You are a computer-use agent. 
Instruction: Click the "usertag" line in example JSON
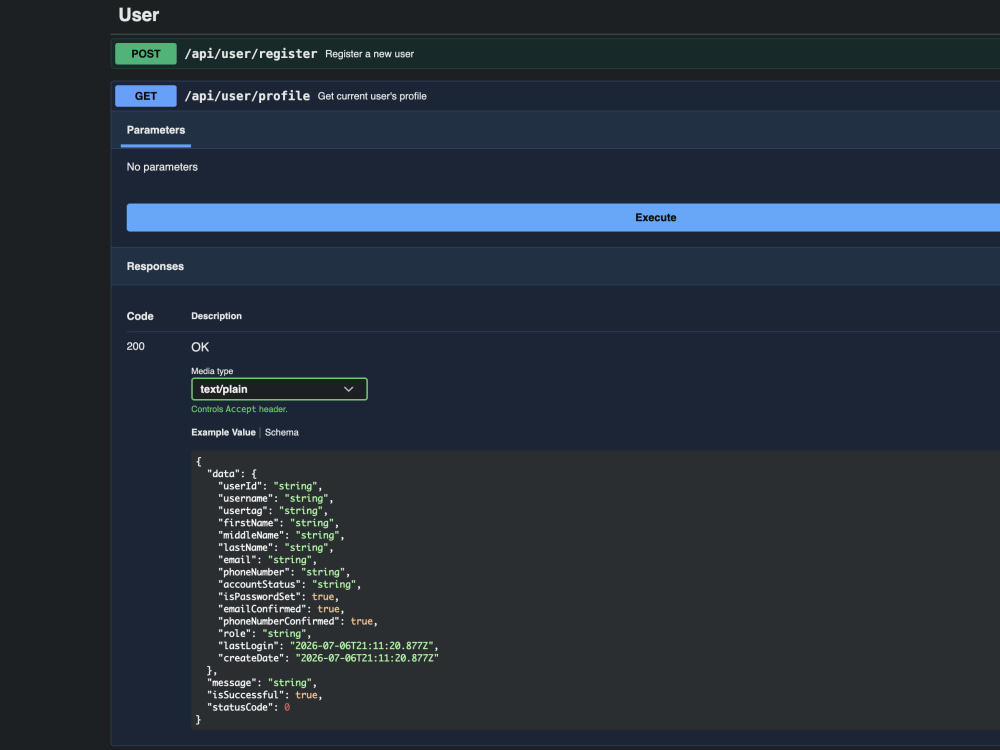point(273,511)
